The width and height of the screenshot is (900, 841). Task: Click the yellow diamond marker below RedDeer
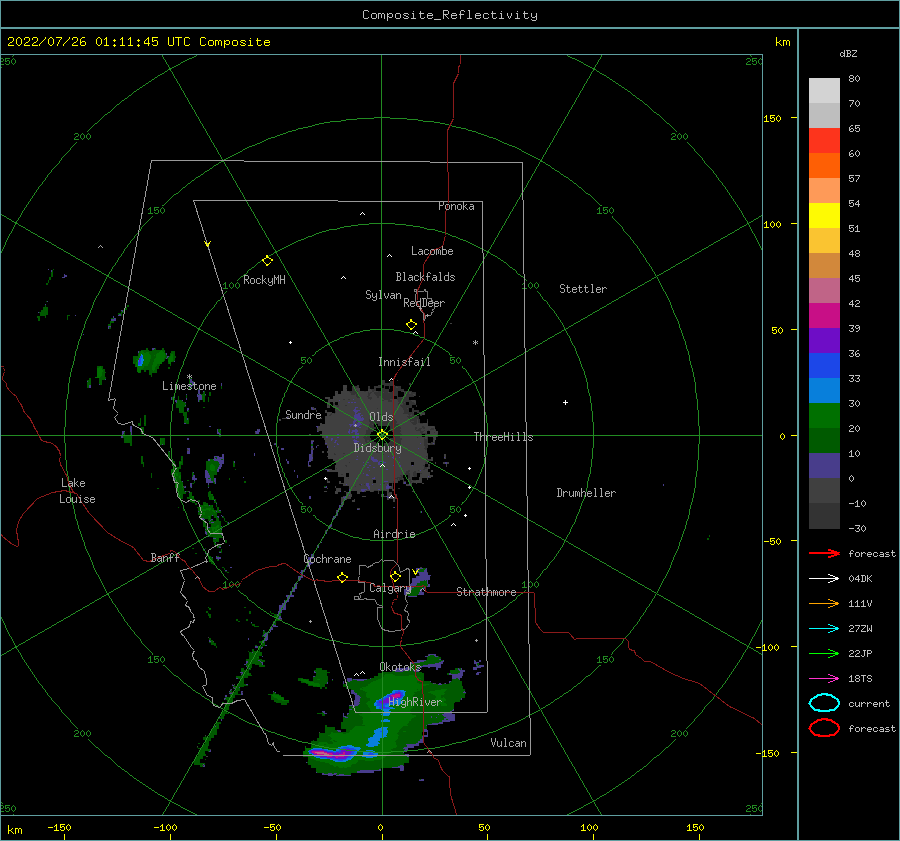click(x=411, y=325)
